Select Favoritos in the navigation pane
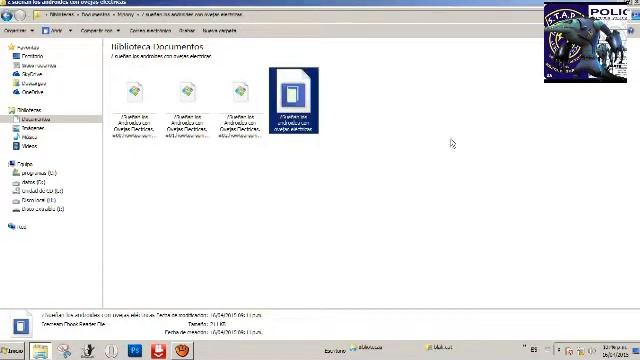640x360 pixels. click(24, 47)
